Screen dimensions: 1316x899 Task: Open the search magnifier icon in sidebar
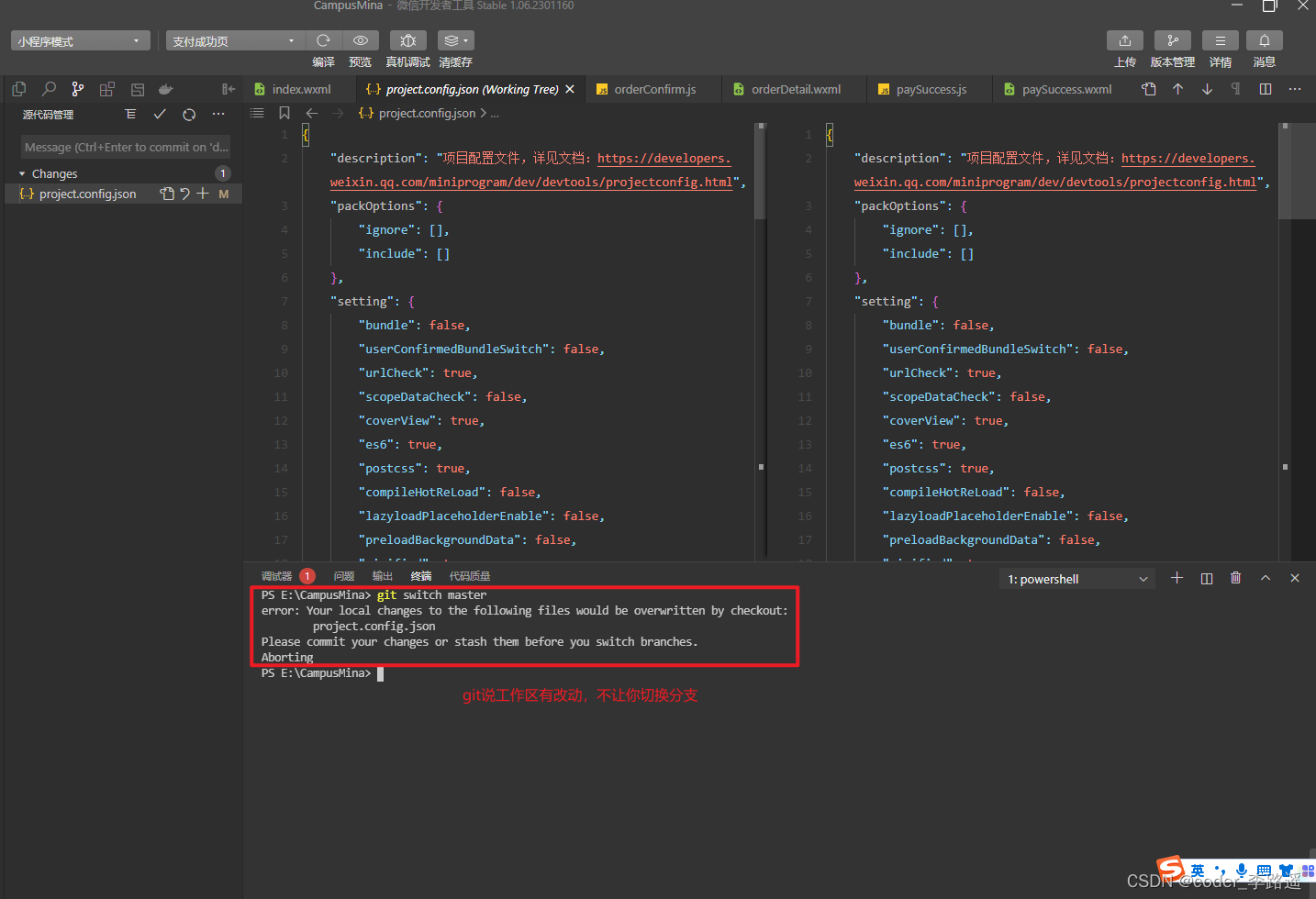[x=49, y=89]
